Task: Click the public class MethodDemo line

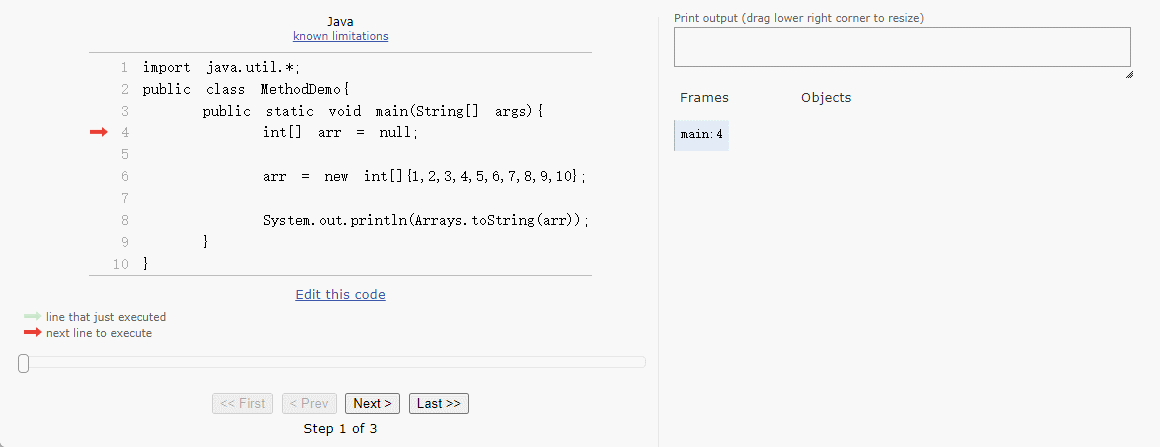Action: [246, 89]
